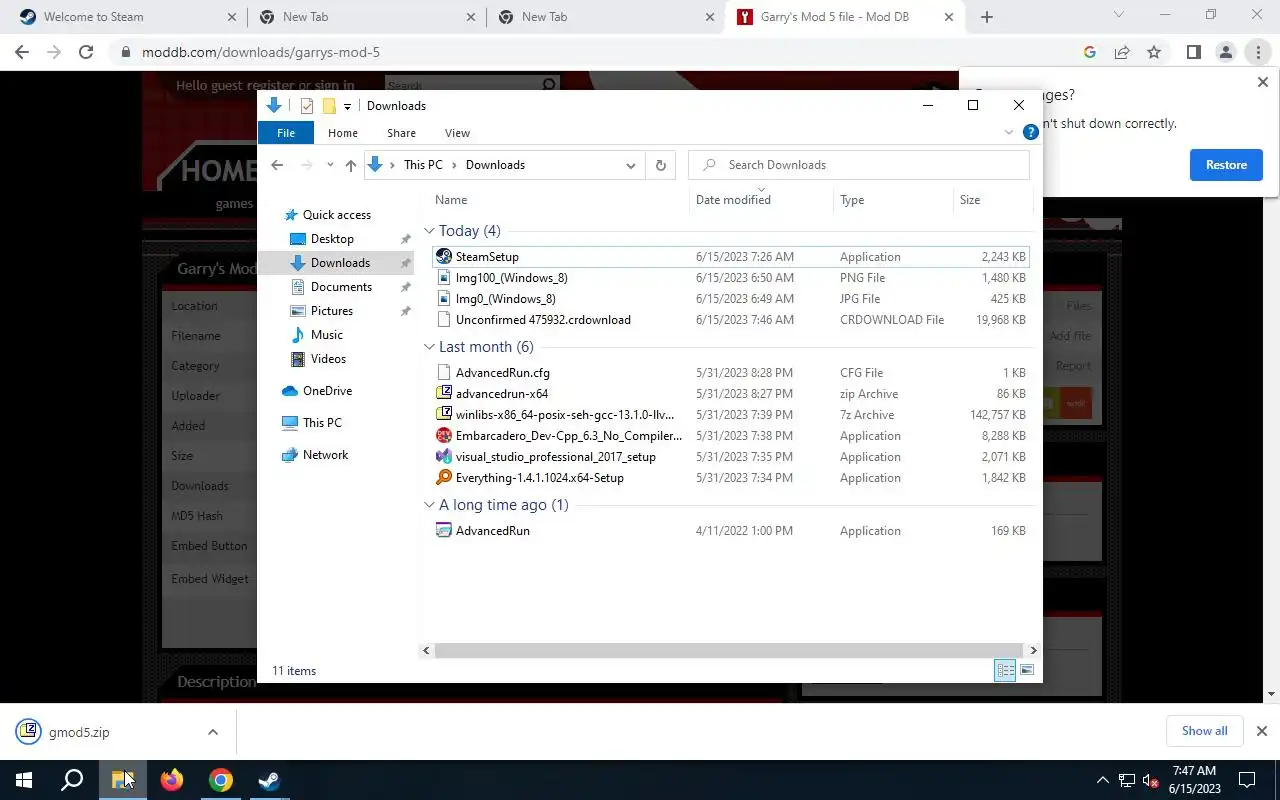Select winlibs 7z archive file icon

tap(444, 415)
